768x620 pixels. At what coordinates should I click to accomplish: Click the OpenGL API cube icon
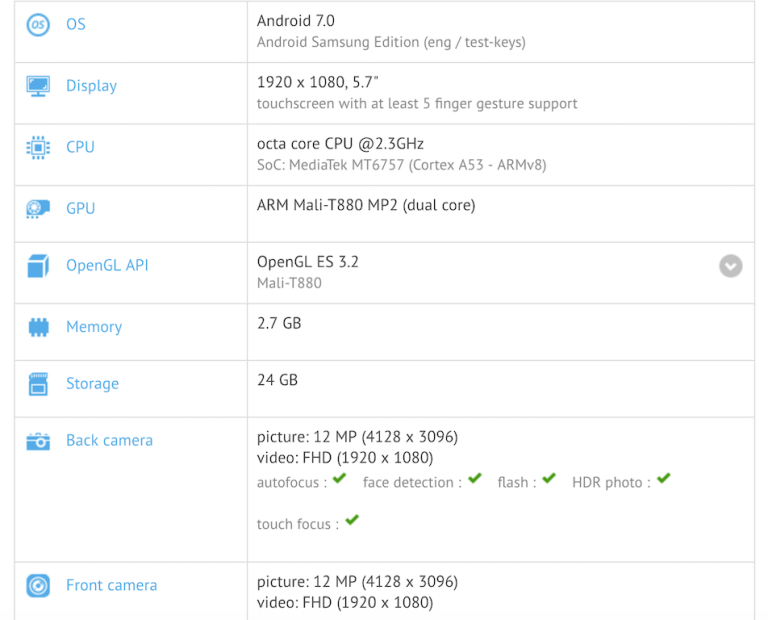(x=38, y=266)
